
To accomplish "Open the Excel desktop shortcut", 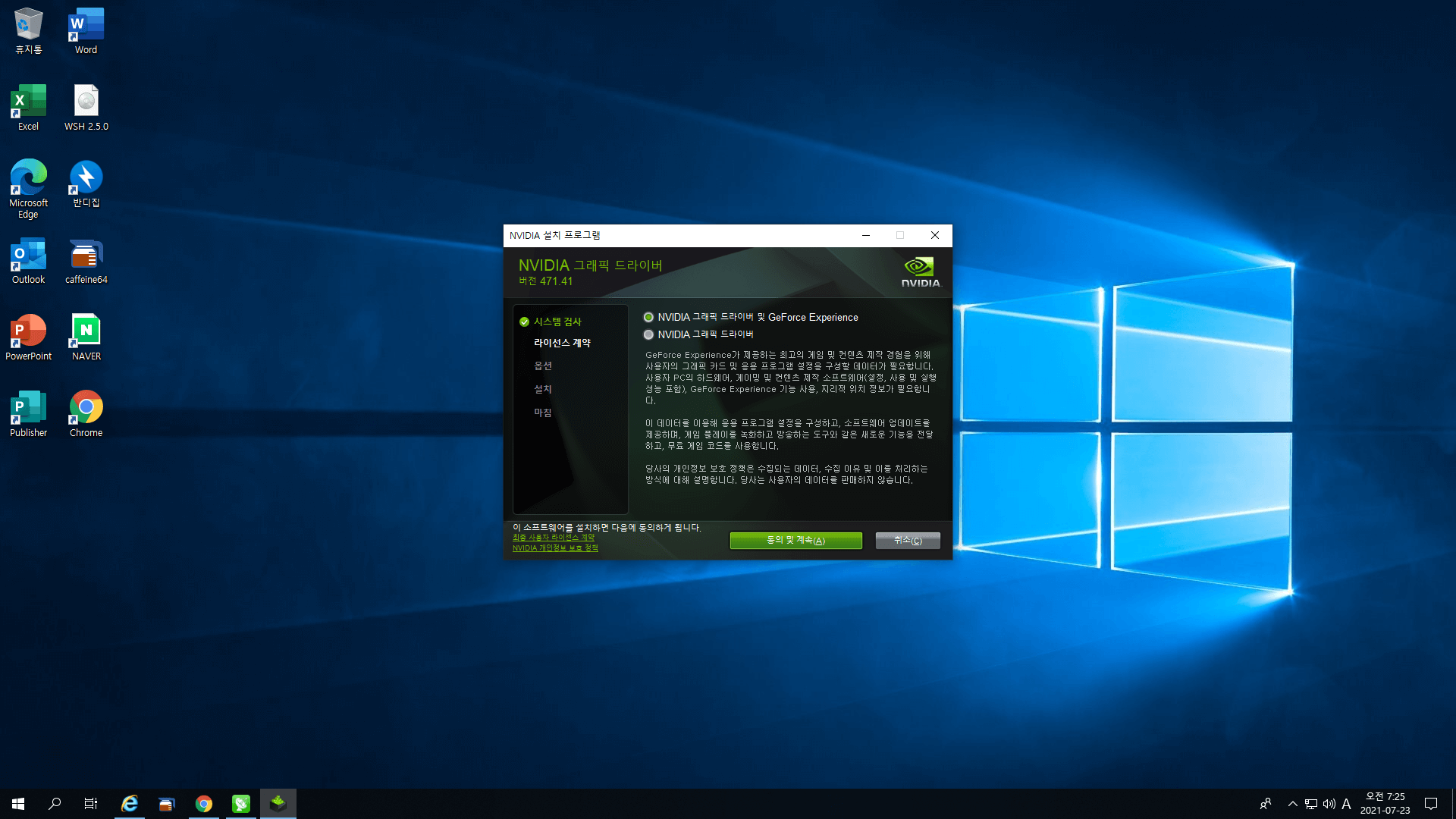I will click(28, 108).
